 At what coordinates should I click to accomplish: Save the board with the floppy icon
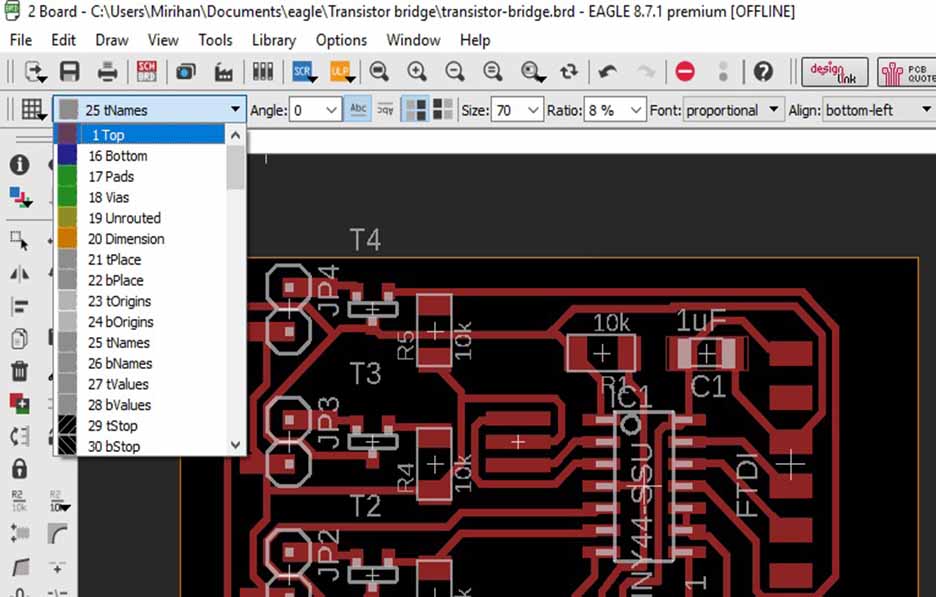[70, 72]
